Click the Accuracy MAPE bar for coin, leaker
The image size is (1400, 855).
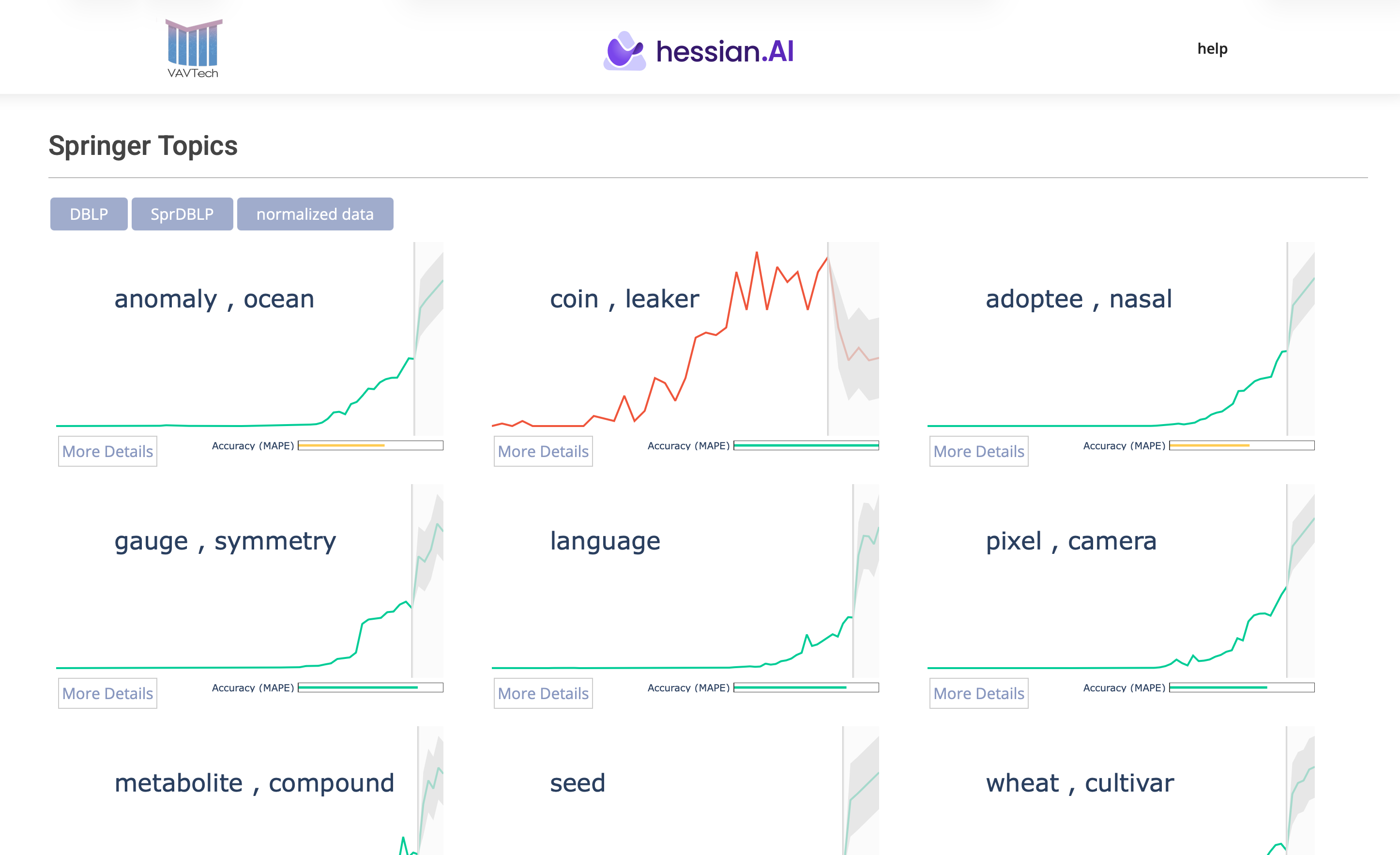click(x=805, y=445)
